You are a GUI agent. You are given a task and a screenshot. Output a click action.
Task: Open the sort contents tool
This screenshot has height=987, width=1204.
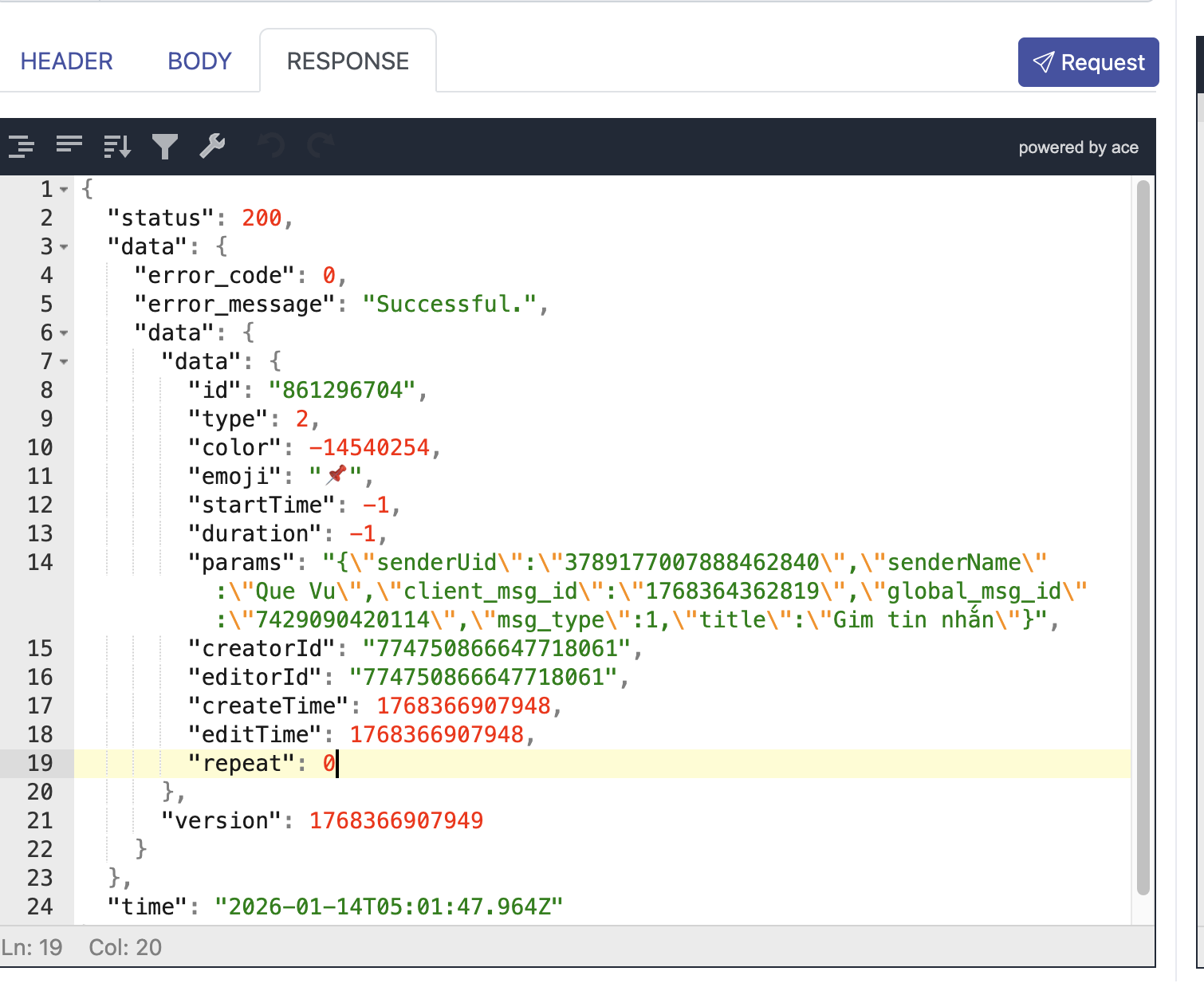click(117, 147)
